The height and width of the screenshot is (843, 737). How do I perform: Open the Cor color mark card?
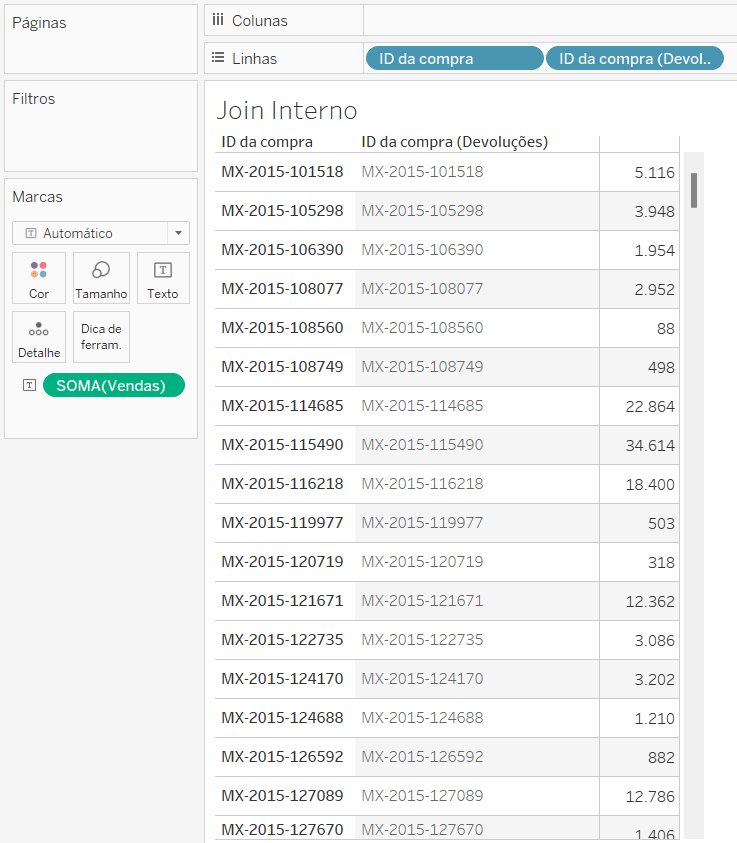(x=39, y=278)
